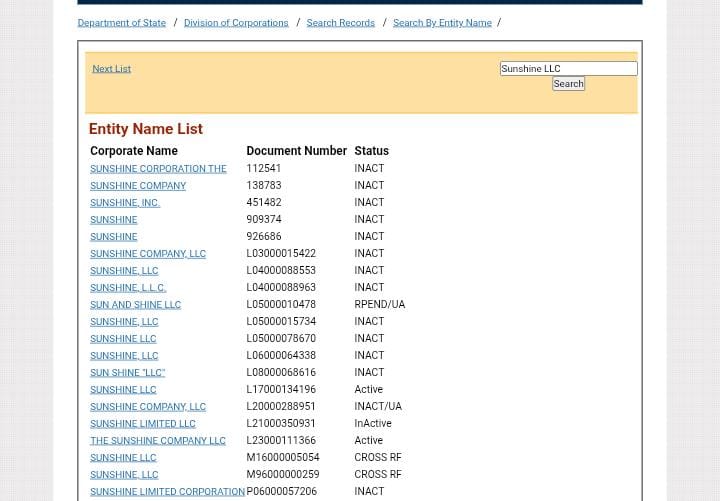This screenshot has height=501, width=720.
Task: Select the SUNSHINE LIMITED CORPORATION link
Action: point(167,492)
